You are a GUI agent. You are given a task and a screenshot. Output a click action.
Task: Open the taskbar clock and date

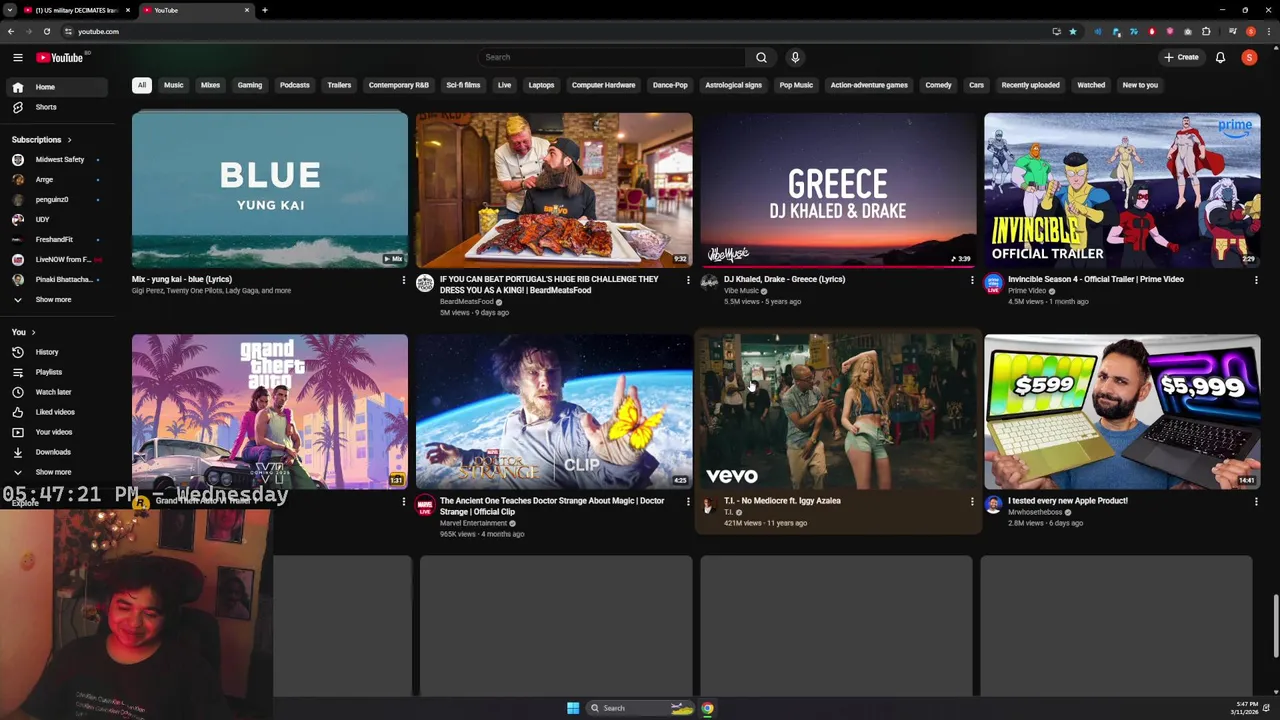1245,708
